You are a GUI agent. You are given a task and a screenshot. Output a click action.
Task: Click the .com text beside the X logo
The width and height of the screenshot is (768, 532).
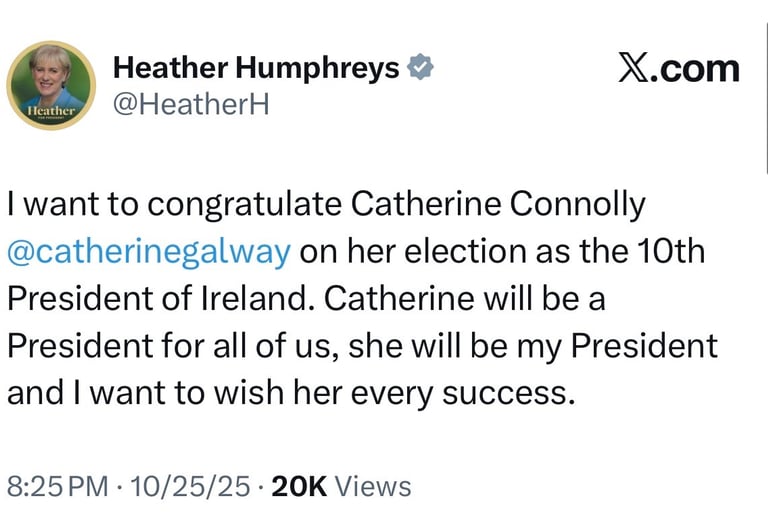click(698, 68)
